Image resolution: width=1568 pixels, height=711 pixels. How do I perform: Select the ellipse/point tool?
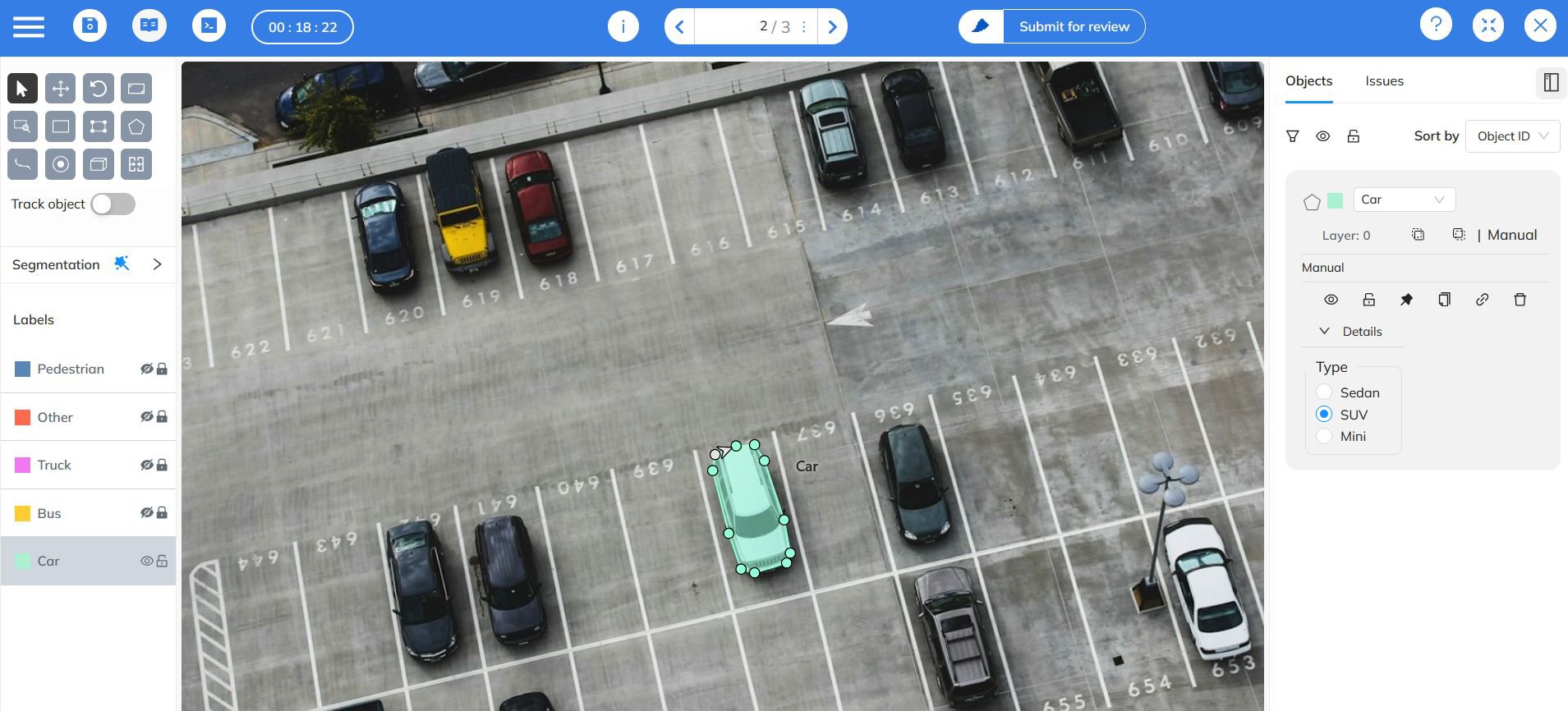coord(60,164)
